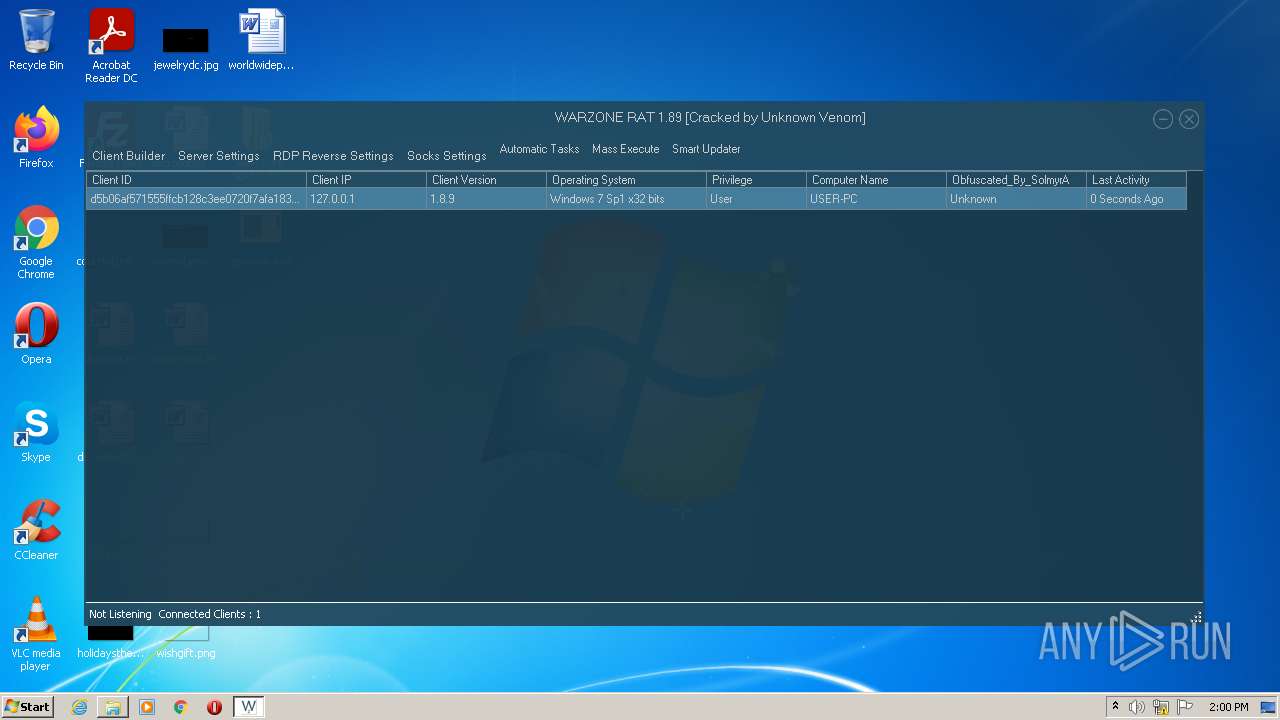
Task: Launch VLC media player shortcut
Action: point(36,634)
